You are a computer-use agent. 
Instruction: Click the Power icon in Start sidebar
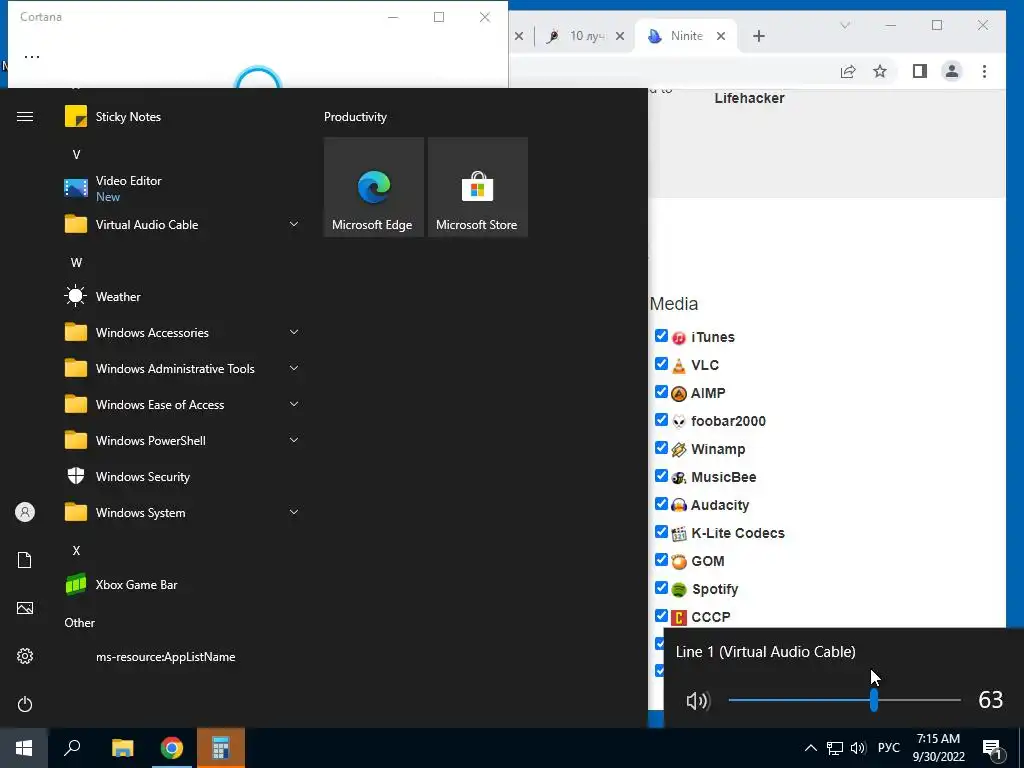coord(25,704)
